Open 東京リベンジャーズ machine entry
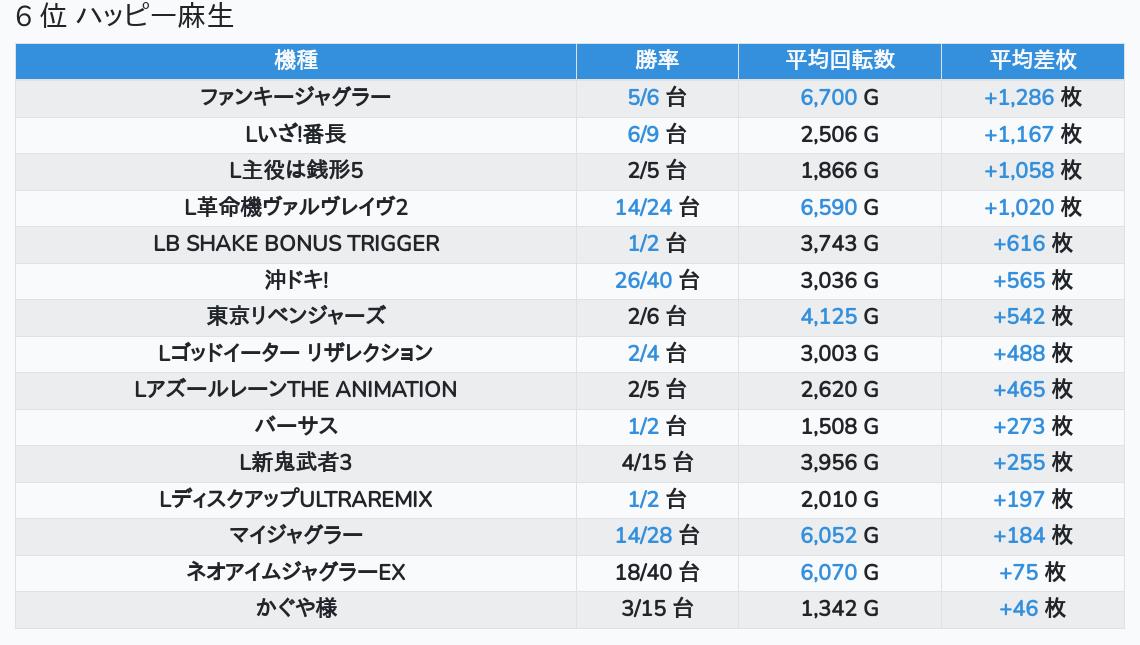This screenshot has height=645, width=1140. tap(295, 317)
